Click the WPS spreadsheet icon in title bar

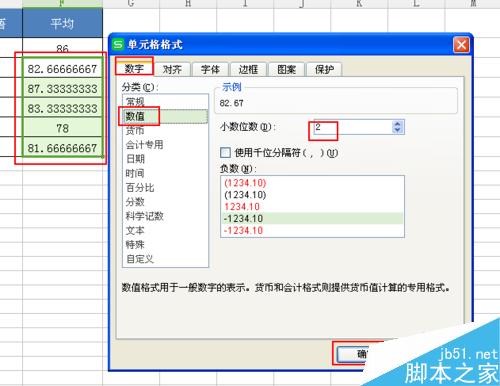(118, 44)
